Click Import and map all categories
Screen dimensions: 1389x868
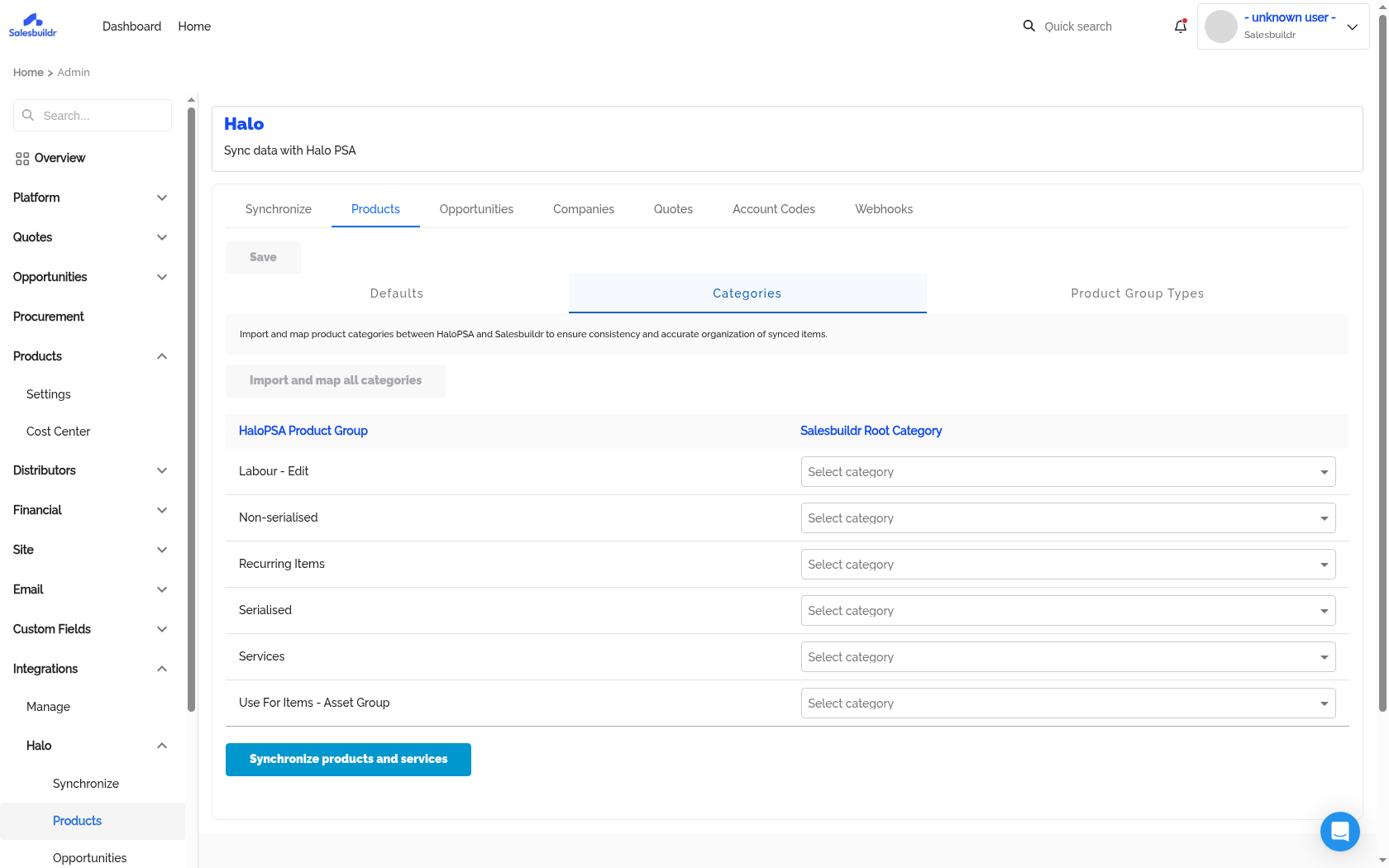(336, 380)
